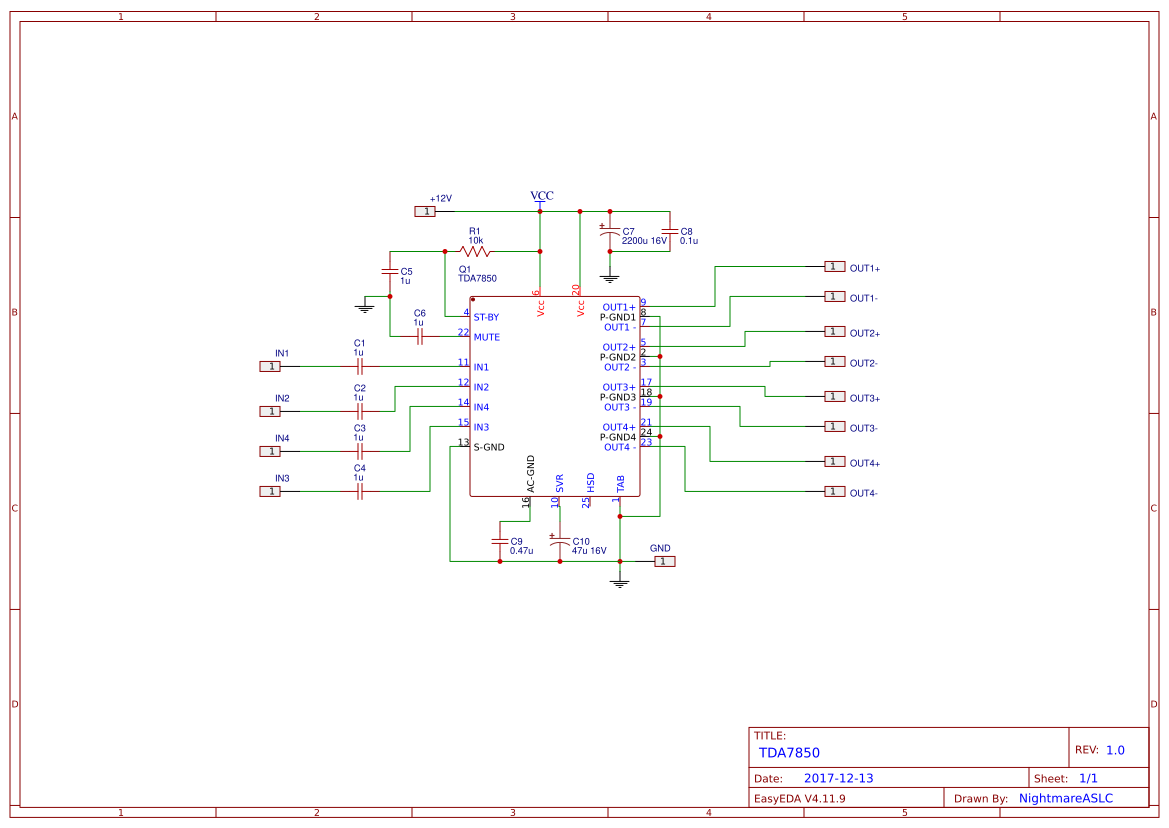Select the TDA7850 title text in title block
The width and height of the screenshot is (1169, 828).
pyautogui.click(x=789, y=751)
